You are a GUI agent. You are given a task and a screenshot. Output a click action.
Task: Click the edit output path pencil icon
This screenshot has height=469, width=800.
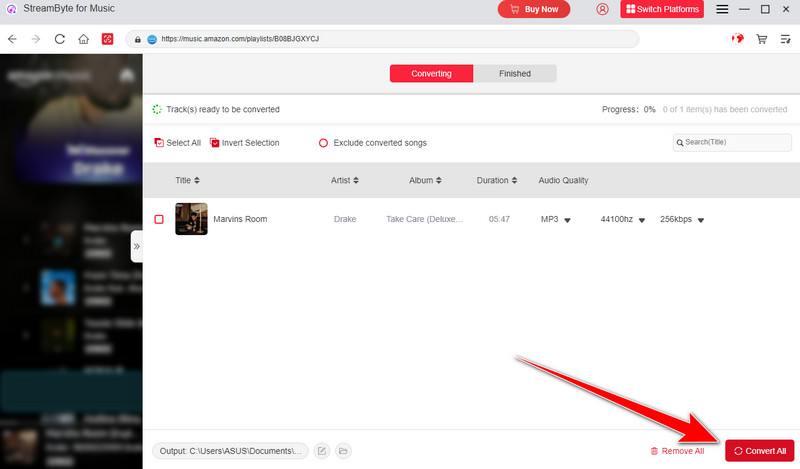(x=322, y=451)
